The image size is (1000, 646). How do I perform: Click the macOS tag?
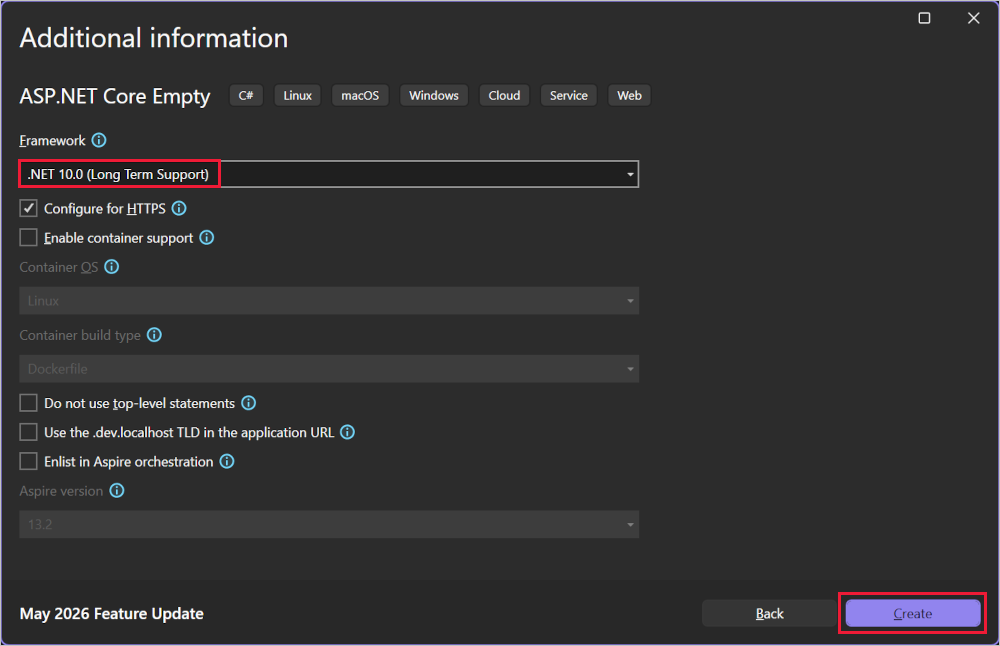click(x=360, y=95)
